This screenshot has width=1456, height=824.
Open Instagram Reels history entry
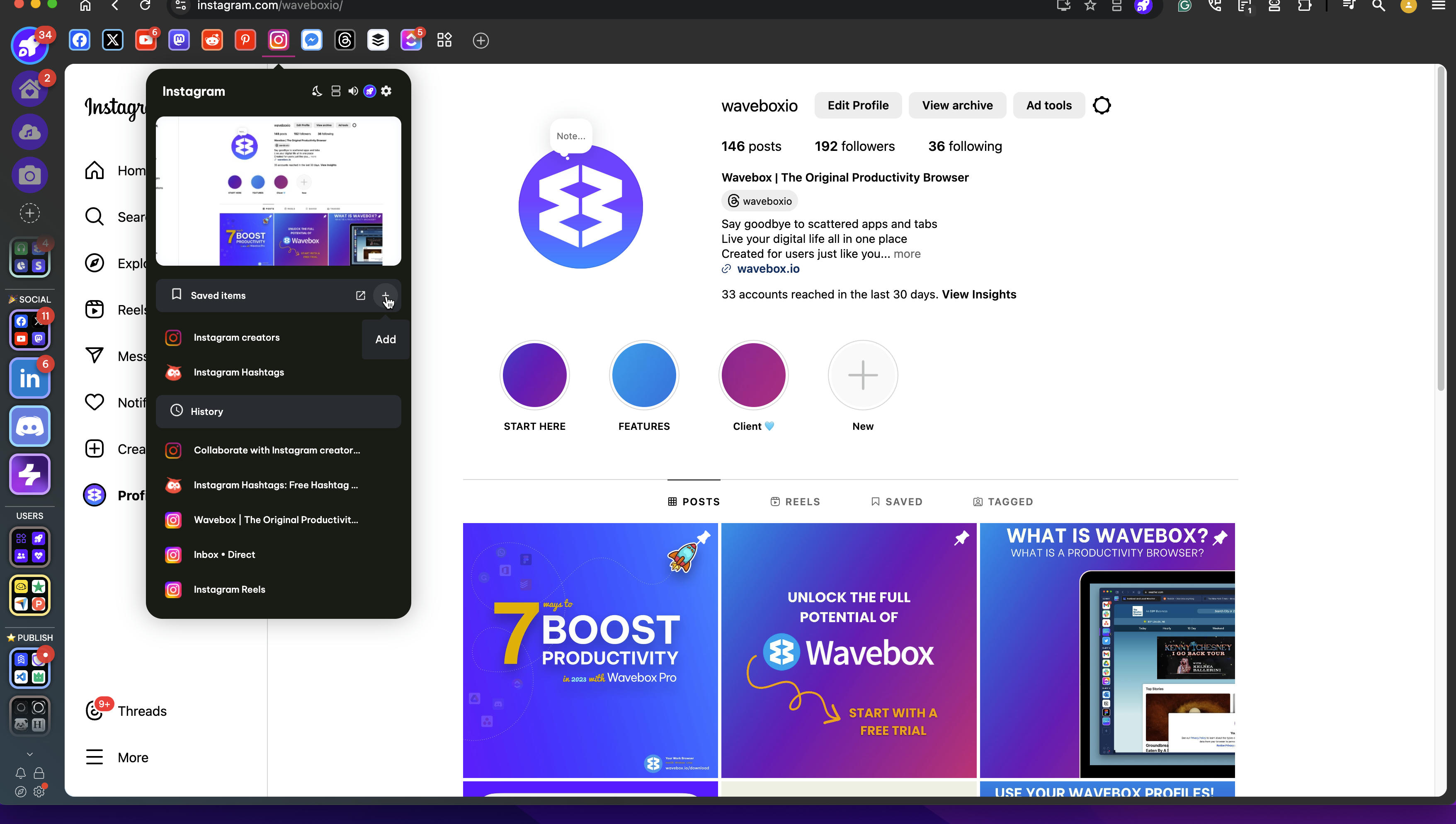point(279,589)
